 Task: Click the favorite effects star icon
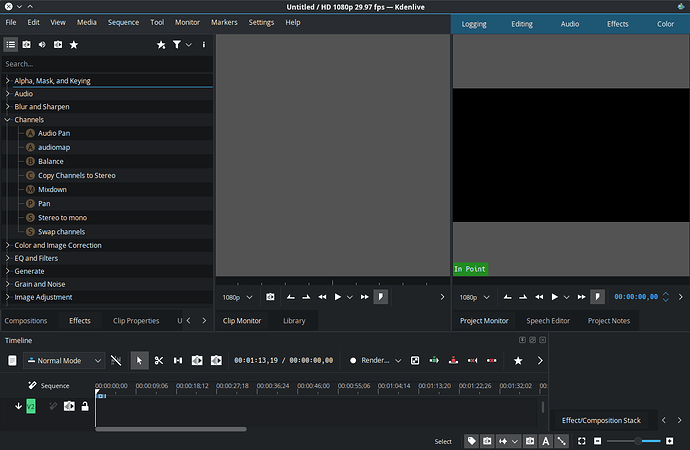click(74, 45)
